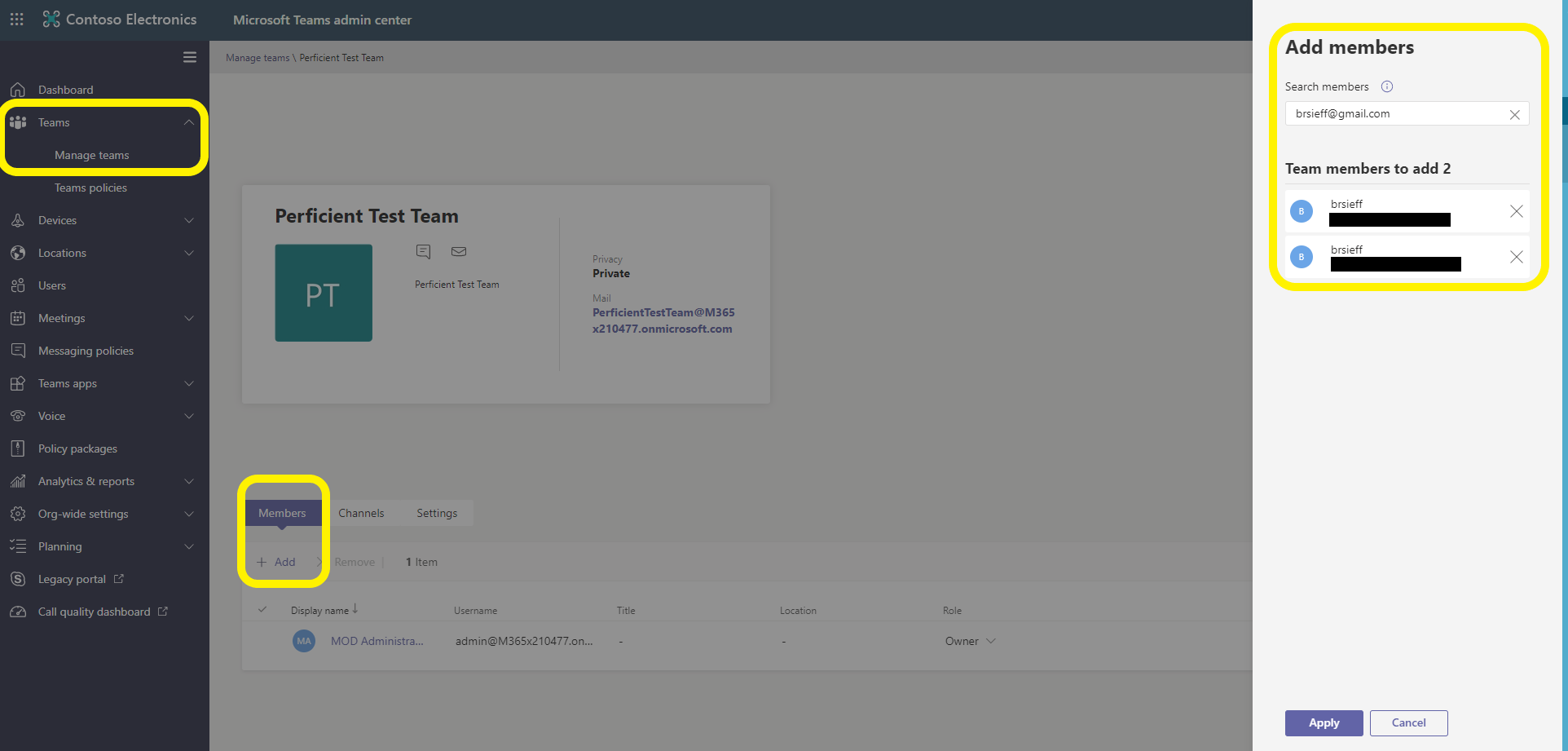Switch to the Channels tab

(x=361, y=513)
